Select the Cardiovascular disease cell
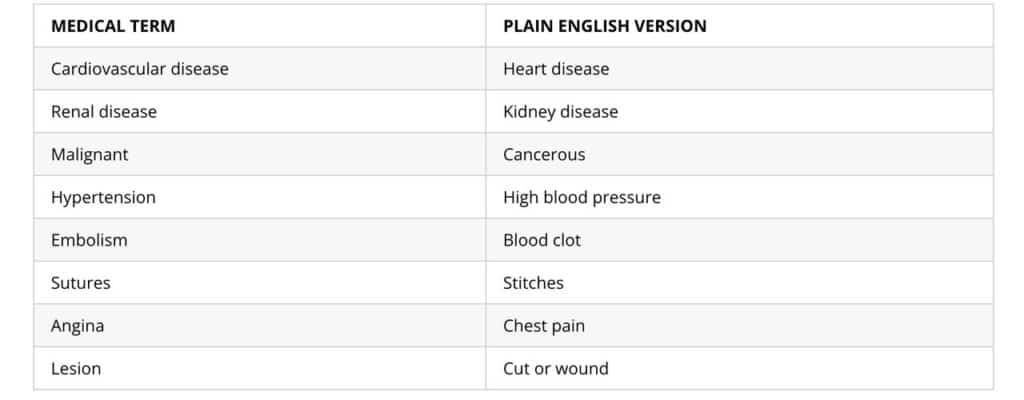Viewport: 1024px width, 400px height. (x=140, y=69)
